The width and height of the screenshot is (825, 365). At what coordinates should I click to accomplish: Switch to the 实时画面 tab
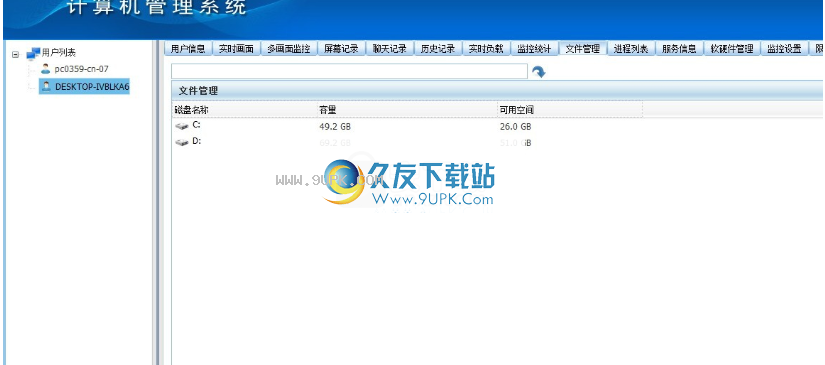coord(236,49)
